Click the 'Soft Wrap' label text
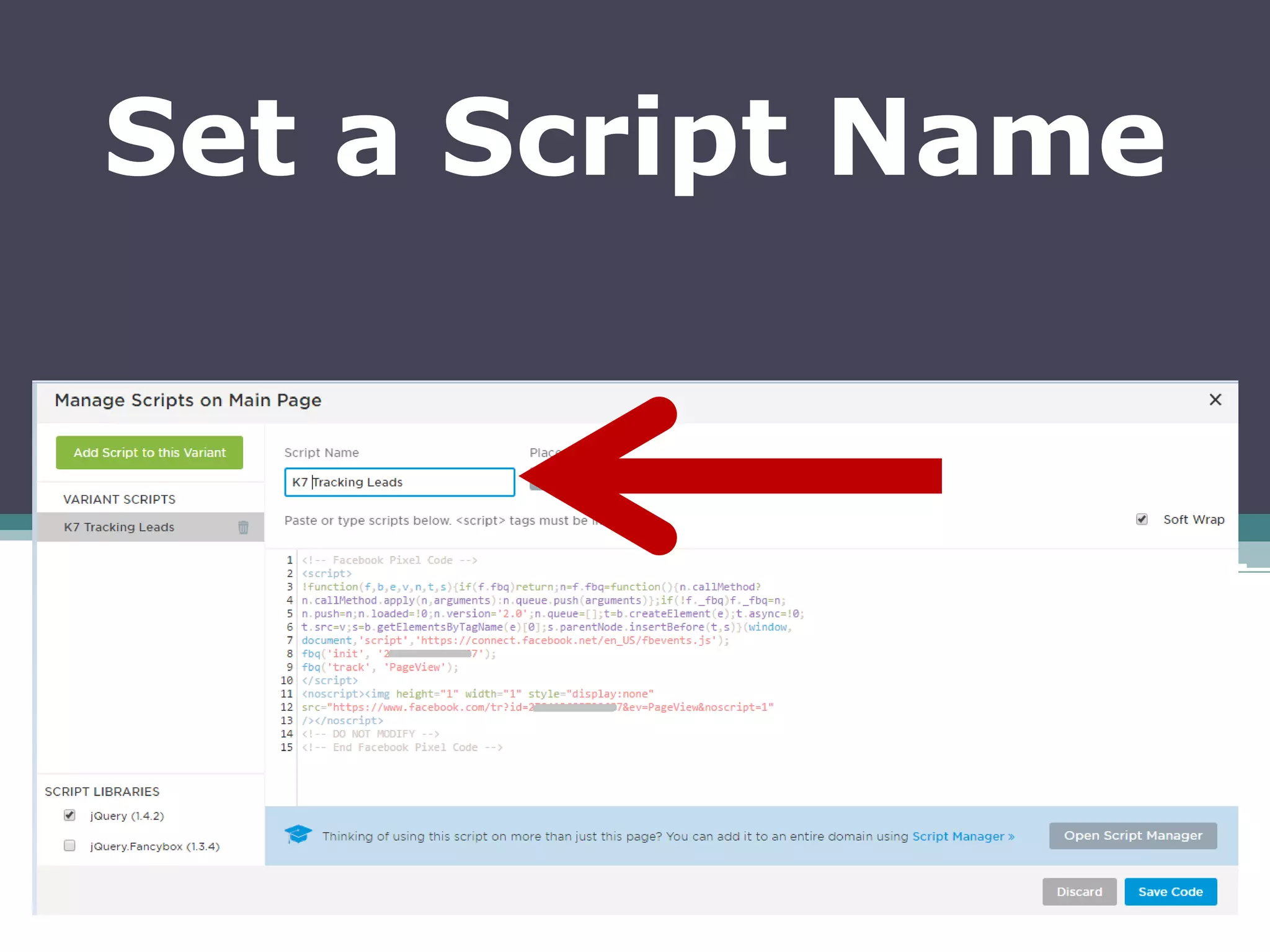Screen dimensions: 1270x952 [x=1194, y=519]
